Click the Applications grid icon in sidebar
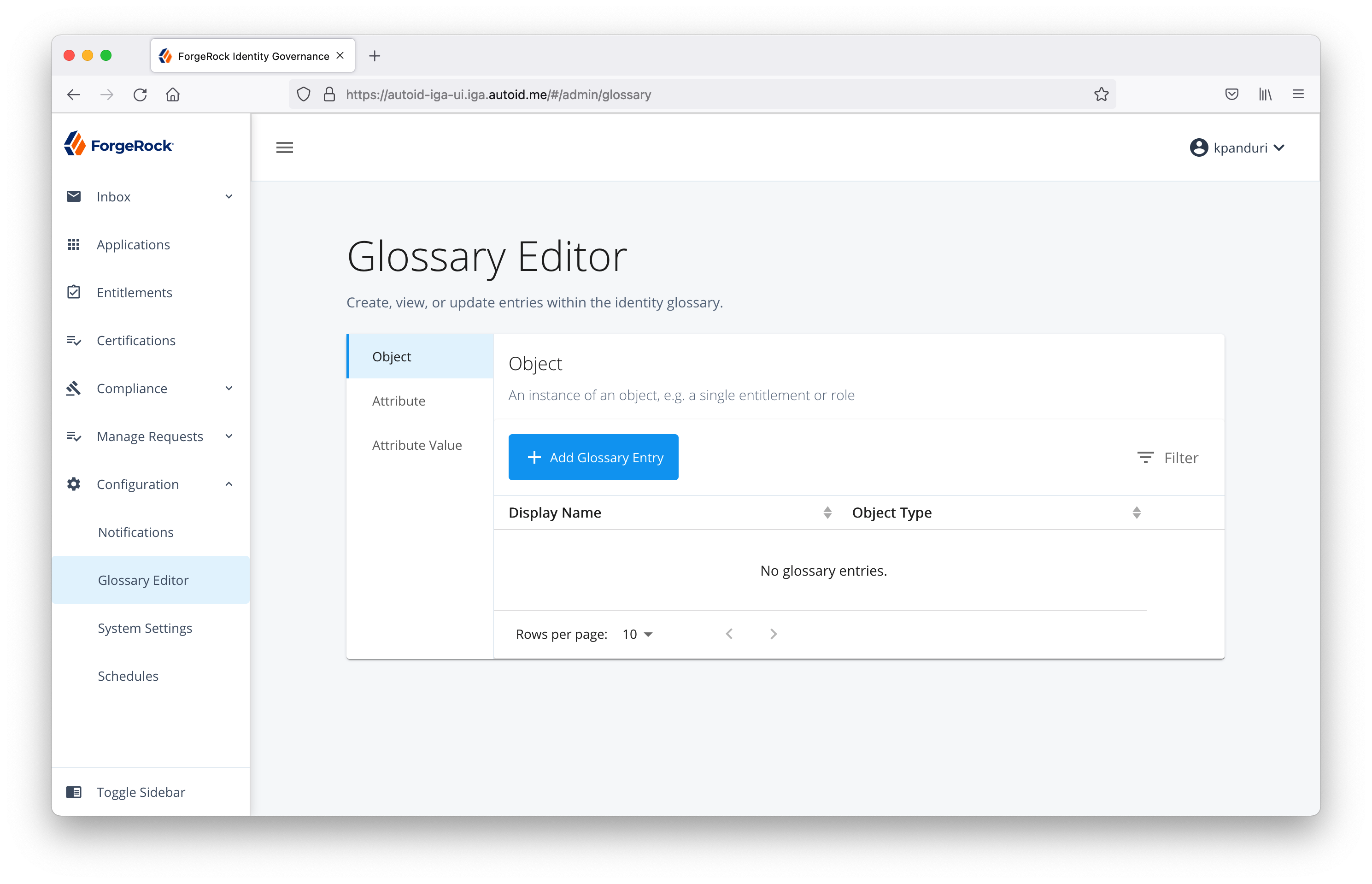This screenshot has width=1372, height=884. tap(73, 245)
